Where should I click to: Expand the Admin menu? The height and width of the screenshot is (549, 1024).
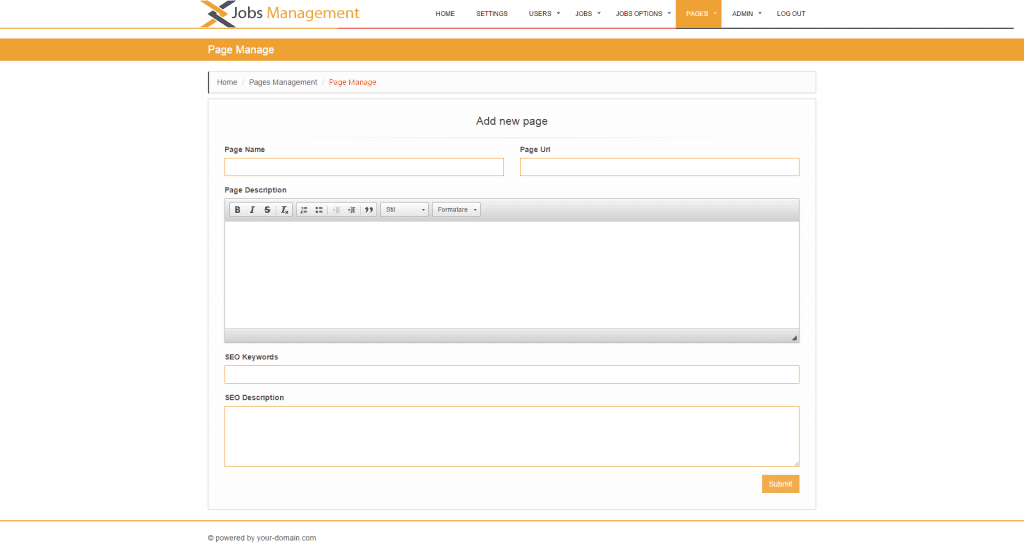[746, 14]
